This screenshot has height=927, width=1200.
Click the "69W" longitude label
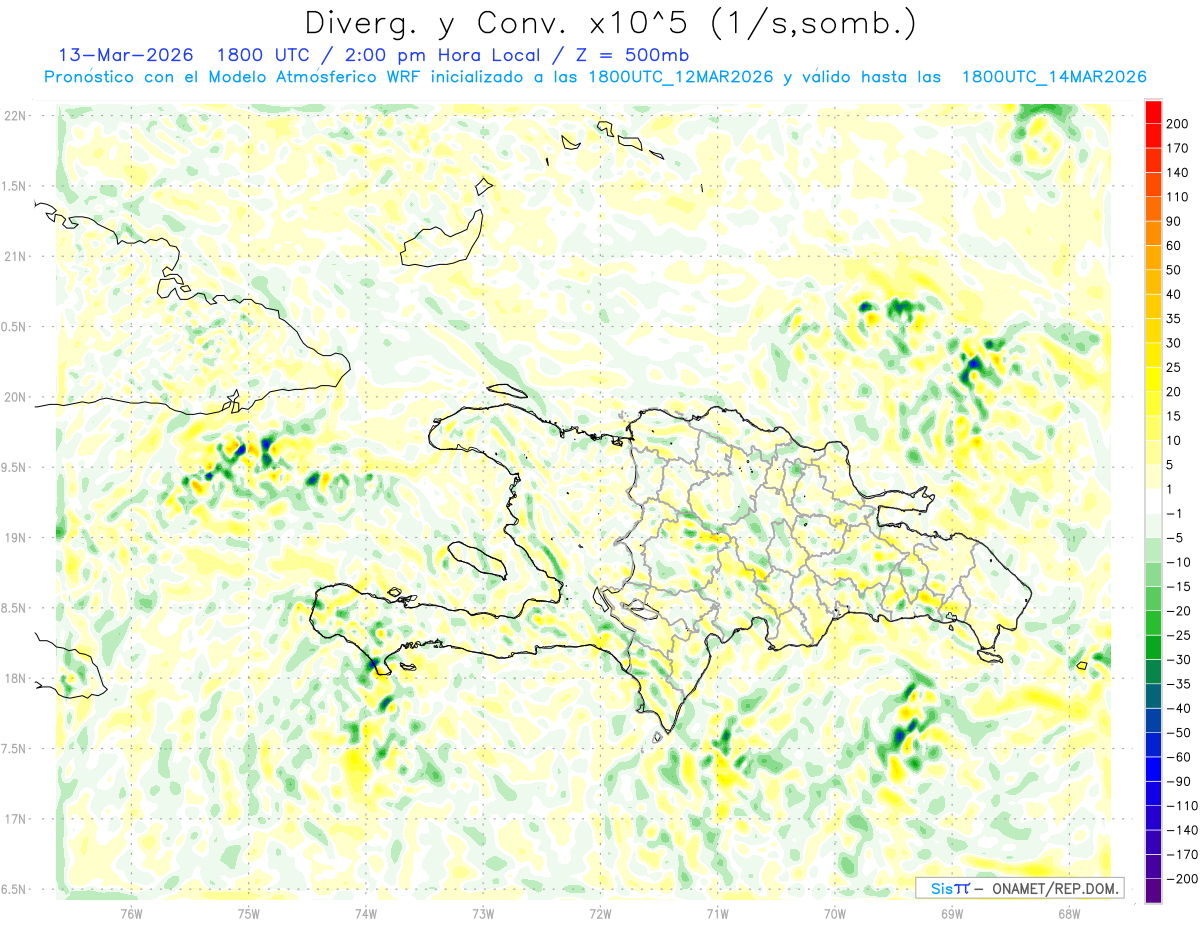tap(952, 914)
